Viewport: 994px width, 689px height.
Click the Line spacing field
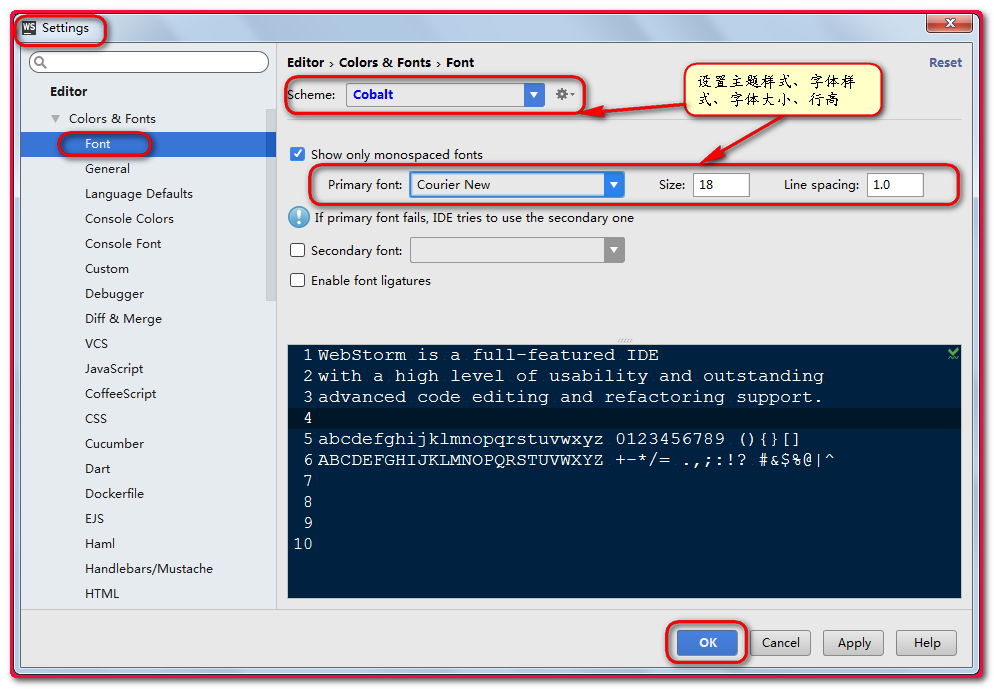click(x=895, y=184)
